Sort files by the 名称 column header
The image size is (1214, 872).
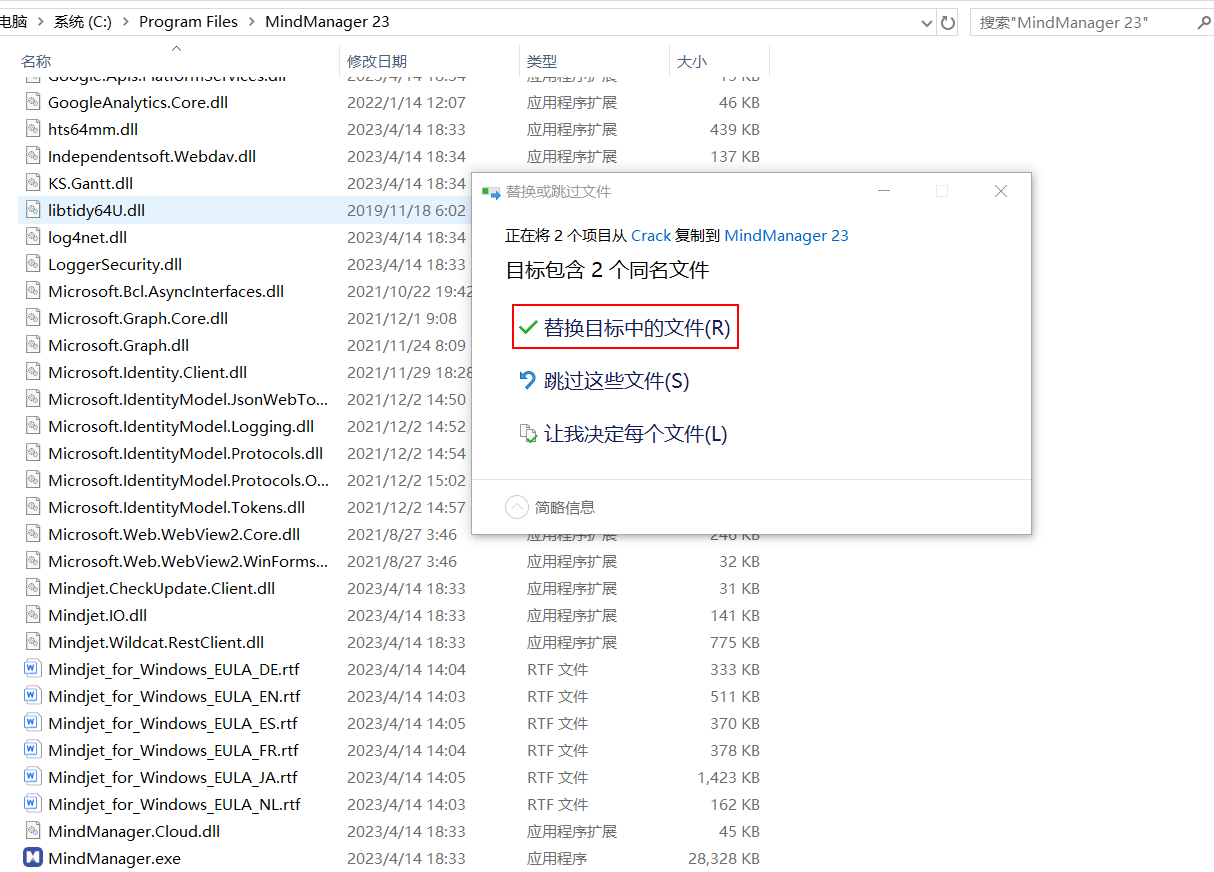point(36,62)
